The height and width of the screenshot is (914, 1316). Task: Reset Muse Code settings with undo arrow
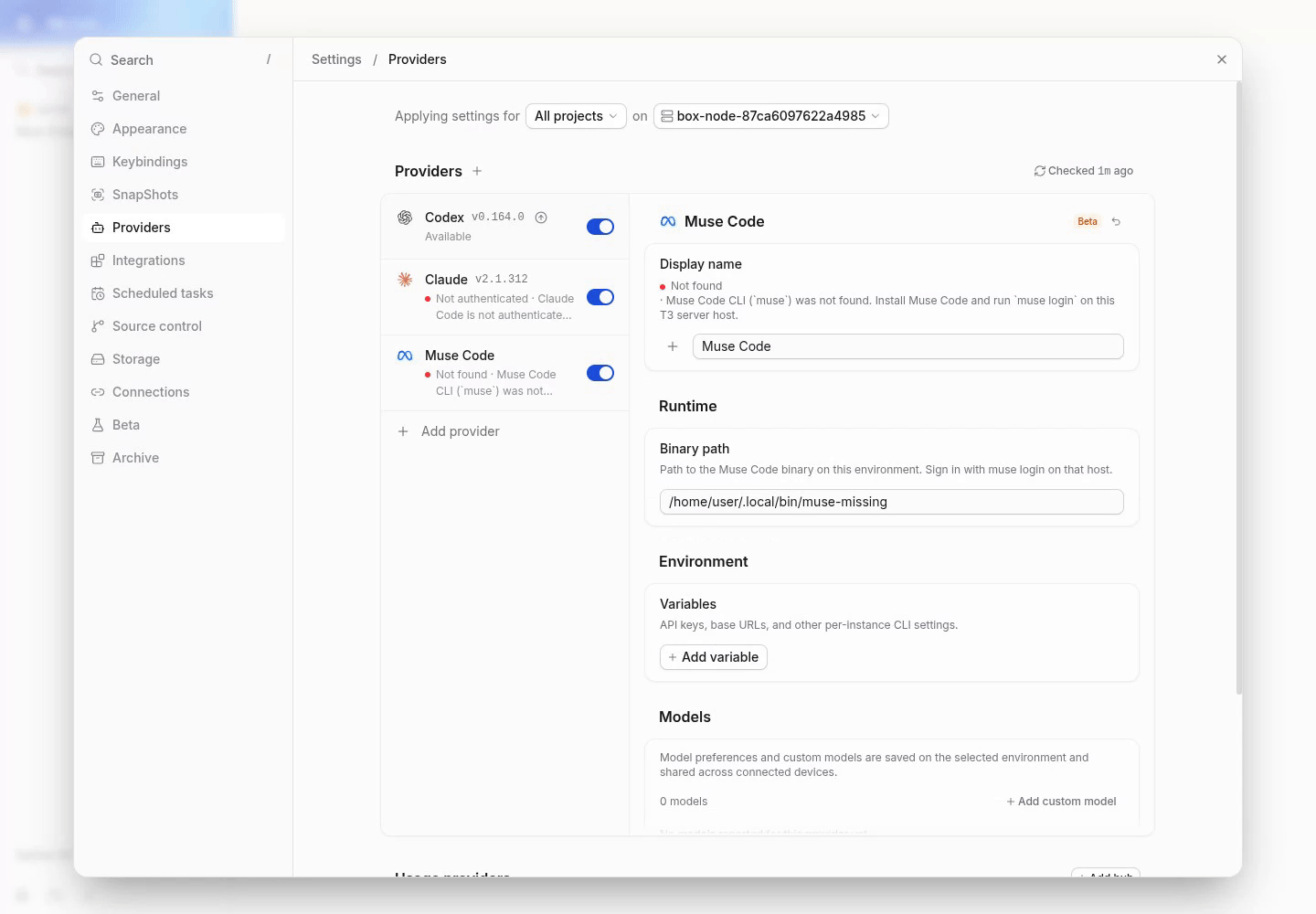pos(1116,221)
